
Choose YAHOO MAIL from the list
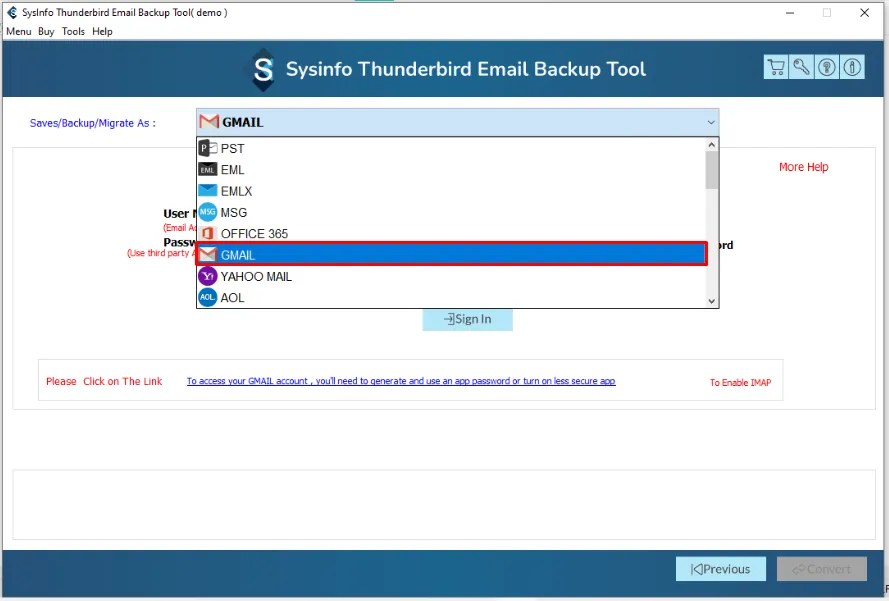(451, 276)
